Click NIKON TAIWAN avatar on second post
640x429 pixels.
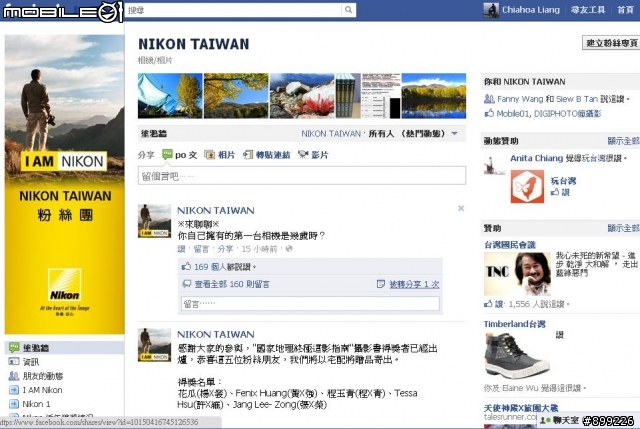[154, 345]
